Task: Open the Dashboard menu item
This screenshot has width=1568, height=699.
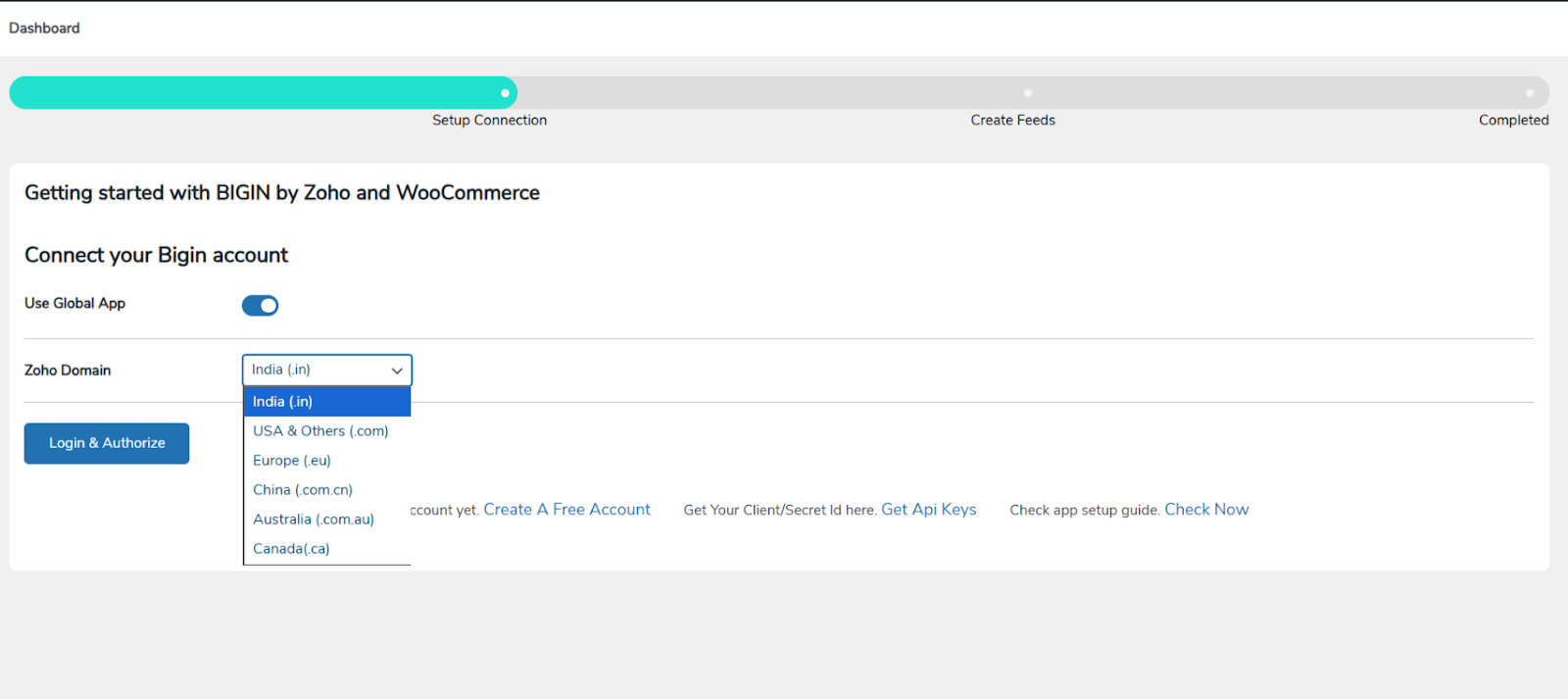Action: coord(44,28)
